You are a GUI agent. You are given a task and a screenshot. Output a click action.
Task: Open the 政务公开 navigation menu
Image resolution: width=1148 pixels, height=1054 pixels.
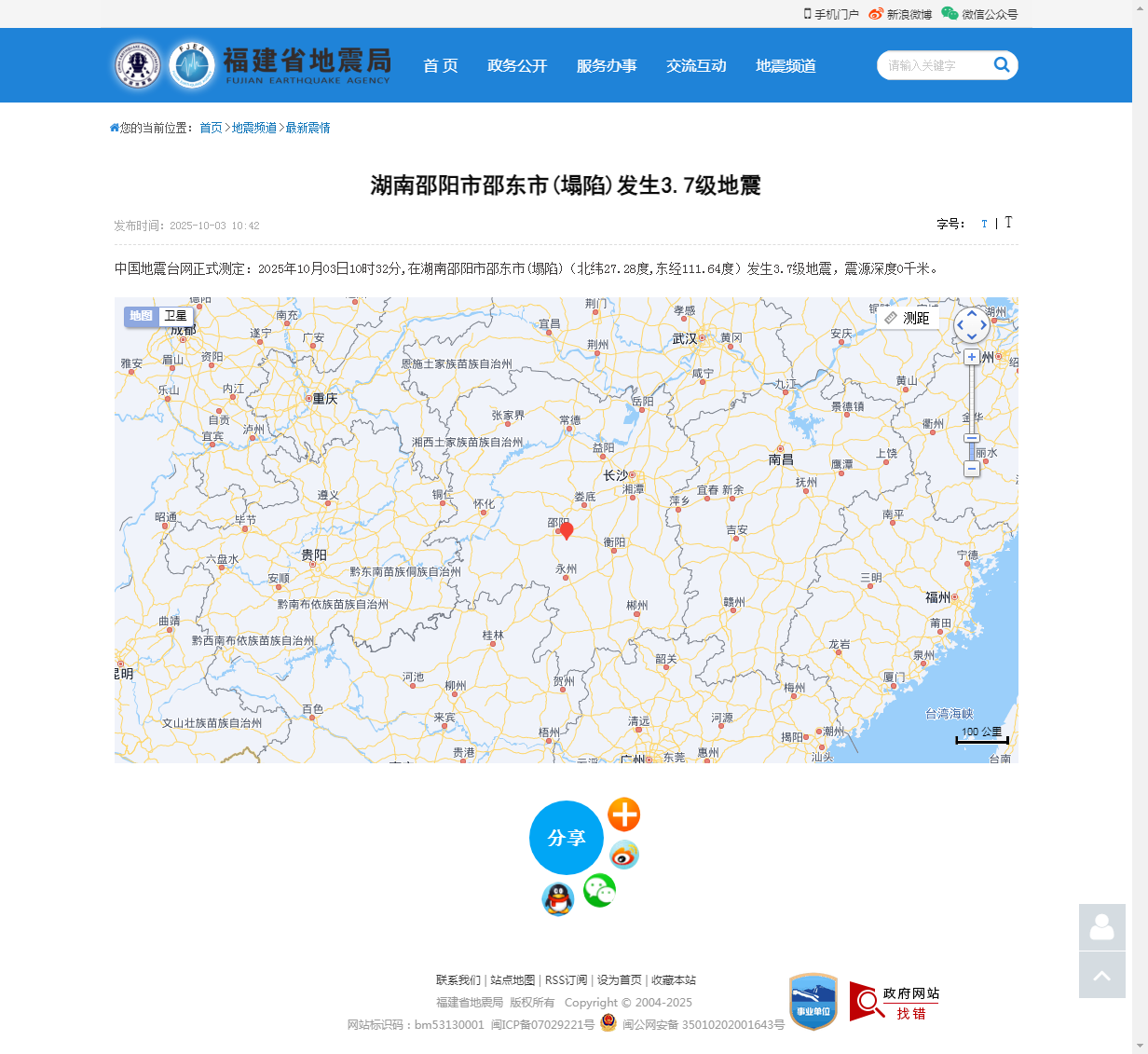(517, 66)
